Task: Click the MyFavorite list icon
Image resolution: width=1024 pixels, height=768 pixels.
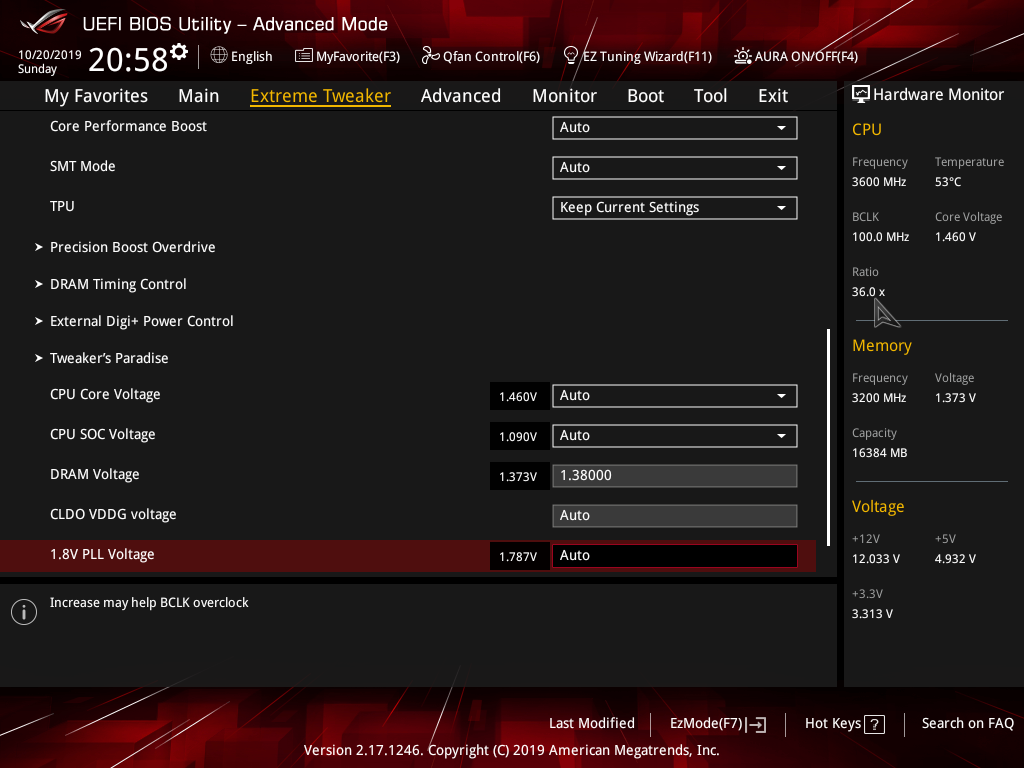Action: pyautogui.click(x=303, y=56)
